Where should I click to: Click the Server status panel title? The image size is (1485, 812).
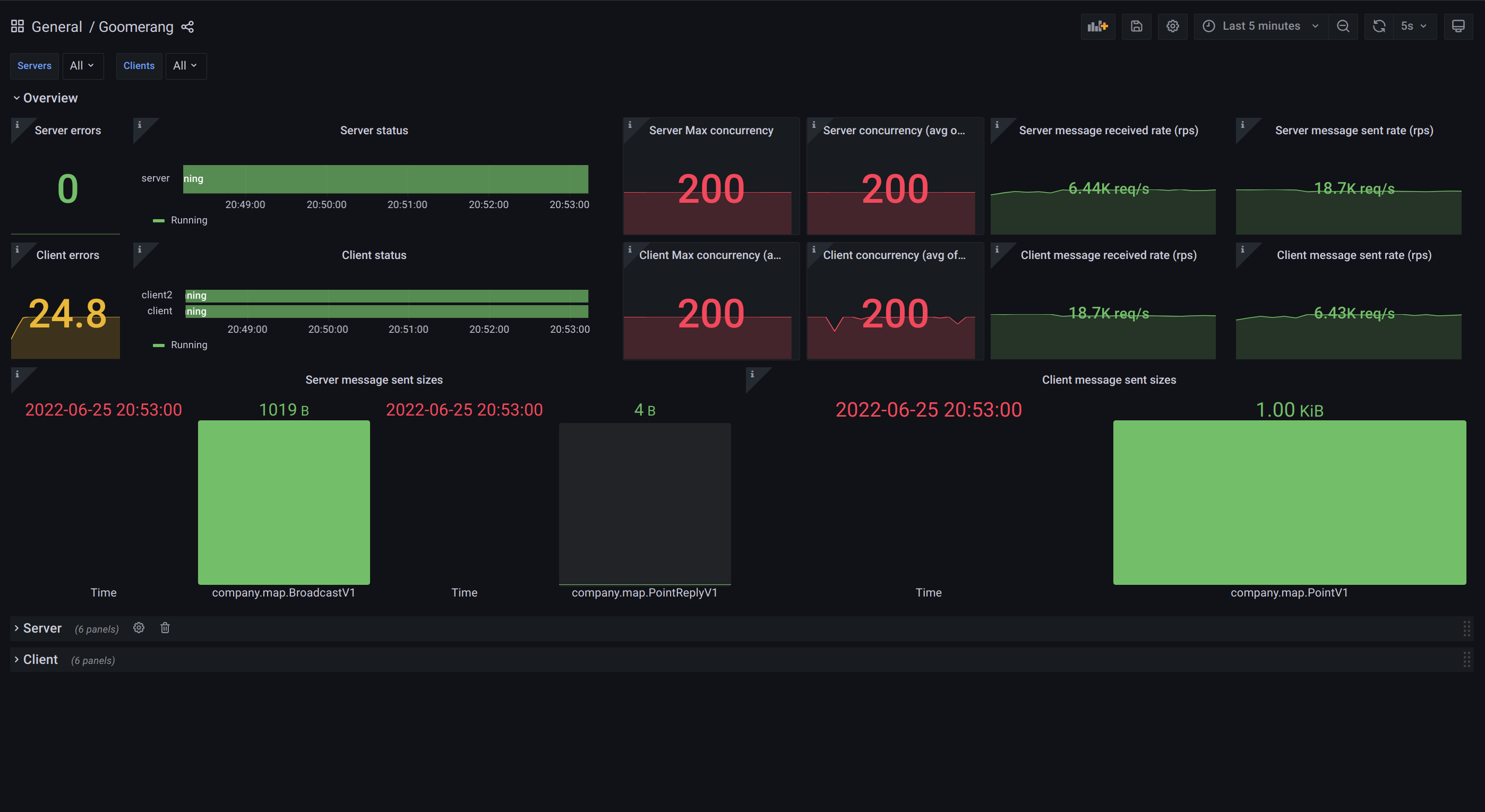[x=374, y=130]
